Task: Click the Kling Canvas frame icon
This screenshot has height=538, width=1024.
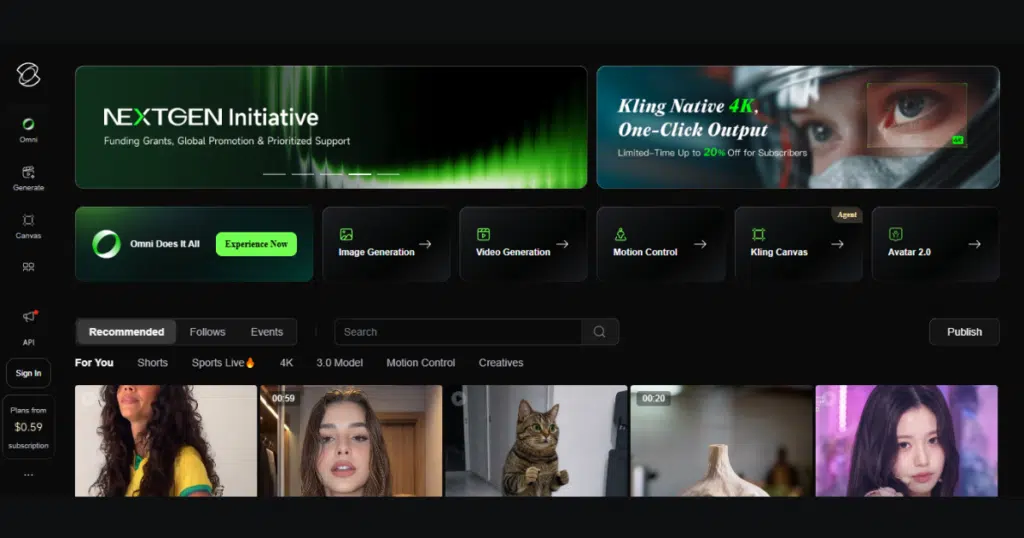Action: (x=758, y=234)
